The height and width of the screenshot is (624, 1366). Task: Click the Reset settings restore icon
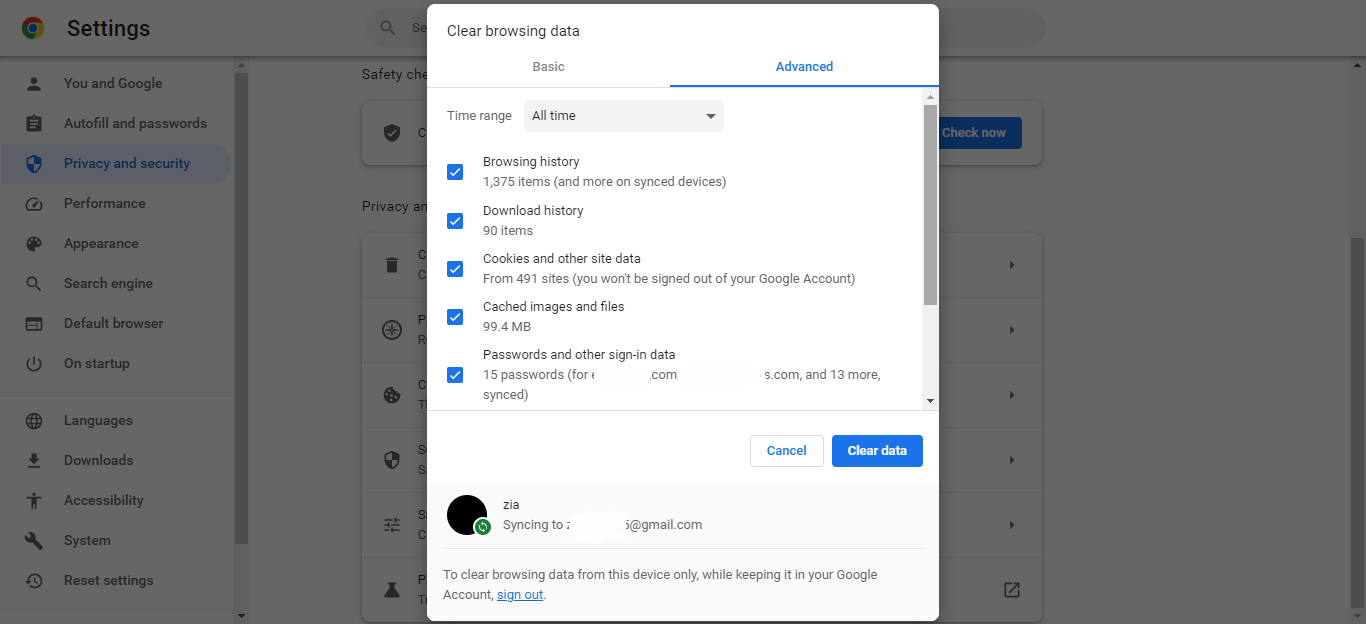point(34,581)
